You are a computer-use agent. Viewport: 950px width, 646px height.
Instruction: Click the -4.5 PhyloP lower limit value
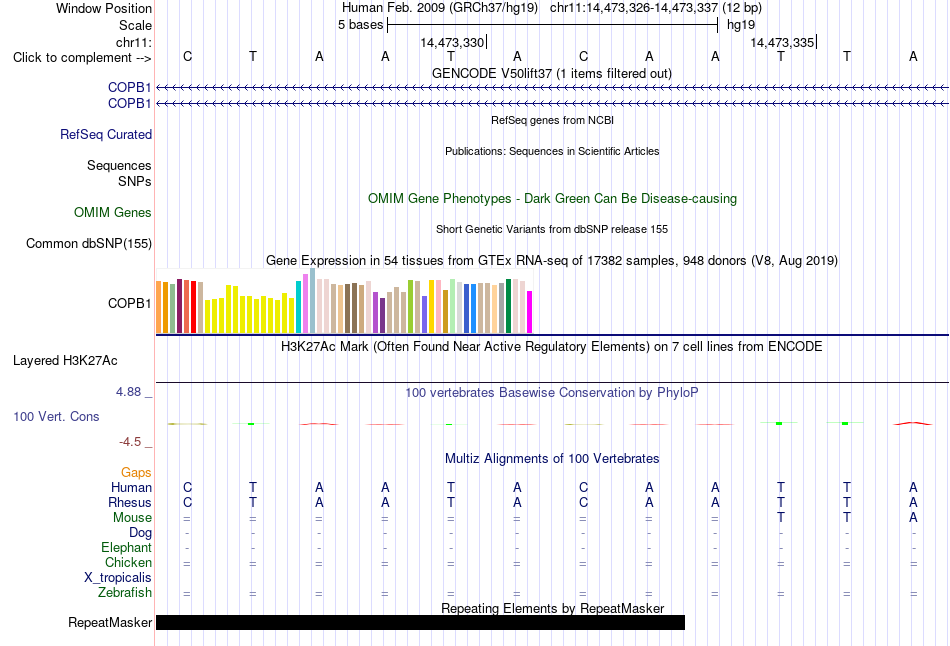click(x=130, y=442)
